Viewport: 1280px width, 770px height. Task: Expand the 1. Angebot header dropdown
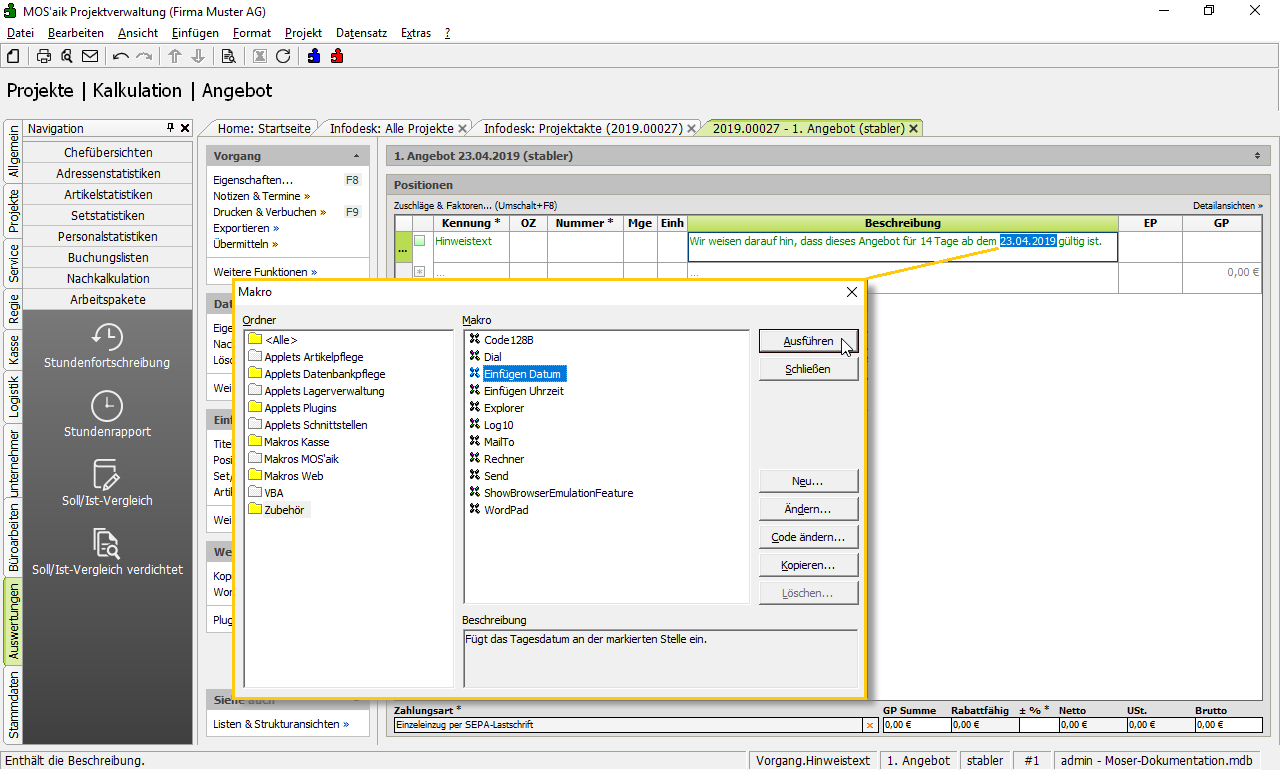[1257, 156]
